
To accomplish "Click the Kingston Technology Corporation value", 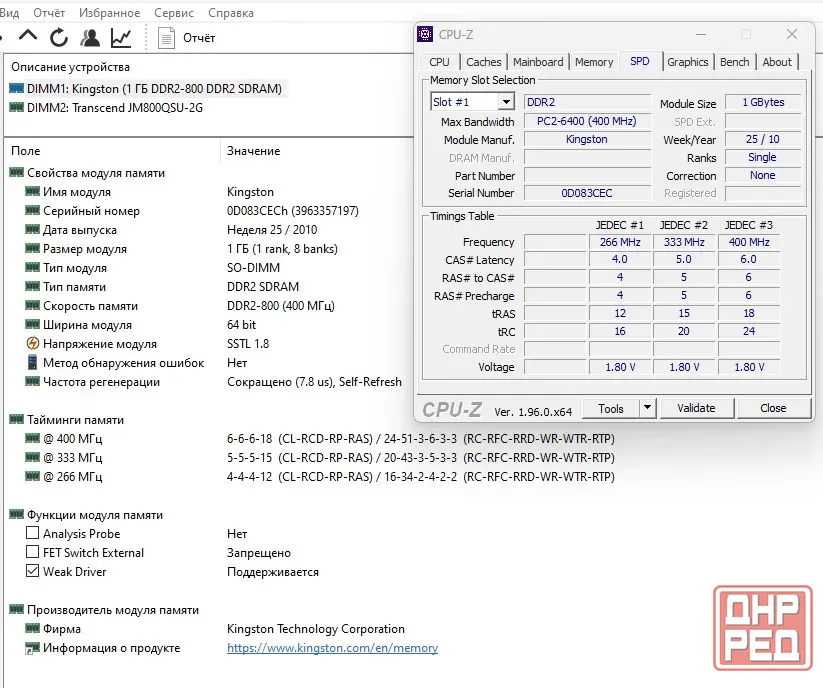I will tap(315, 629).
